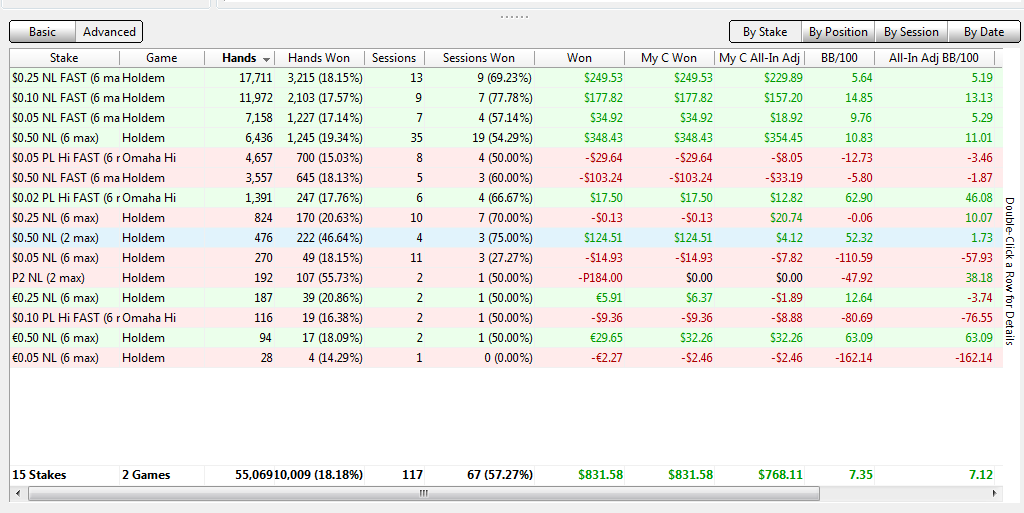Select the $0.50 NL (6 max) stake row

[x=506, y=138]
